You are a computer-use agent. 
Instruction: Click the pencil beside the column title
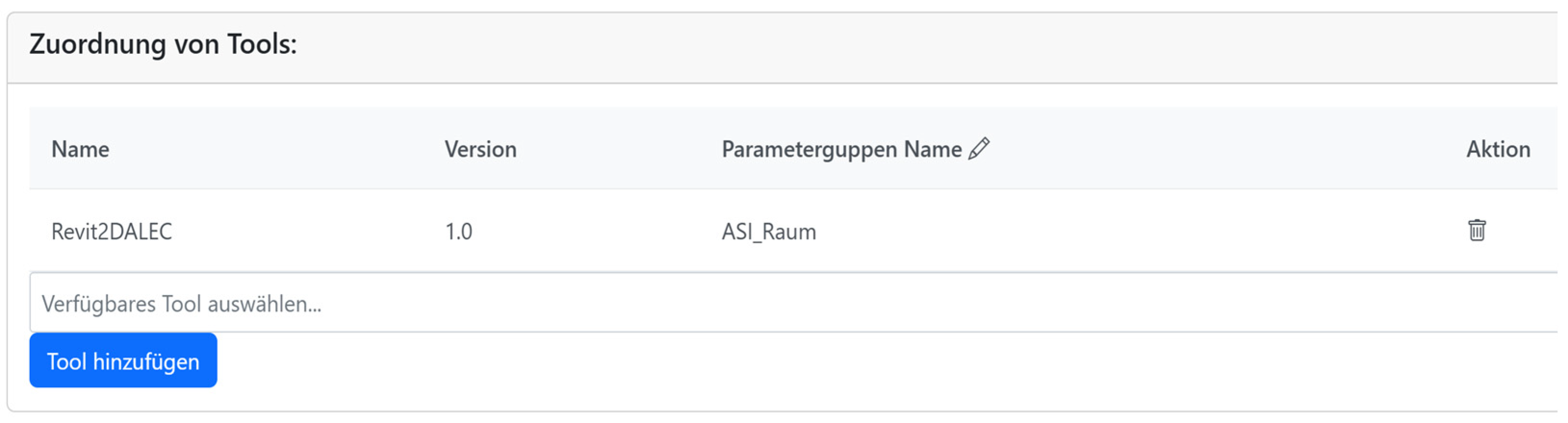[979, 149]
